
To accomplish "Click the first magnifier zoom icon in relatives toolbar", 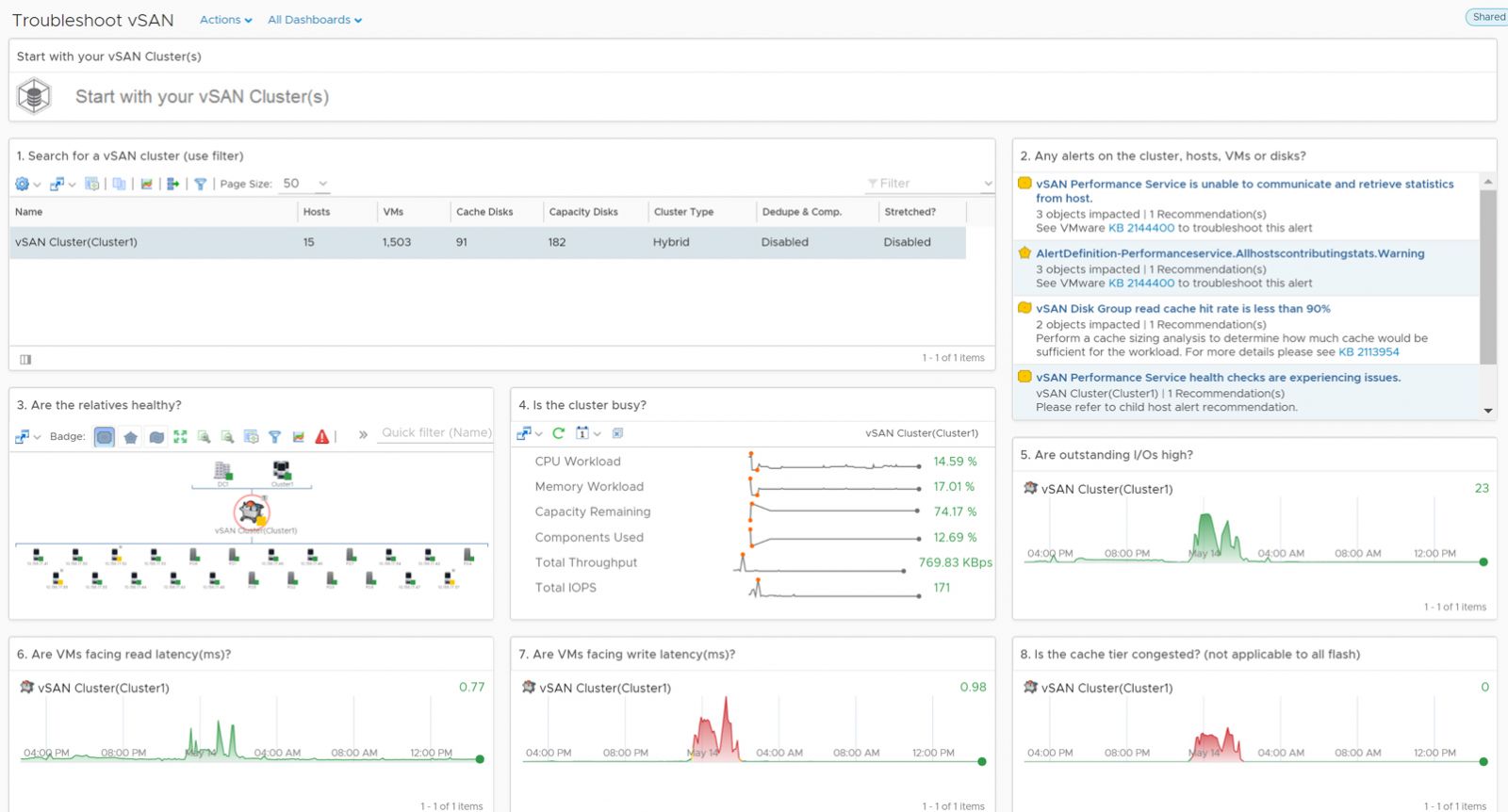I will (204, 437).
